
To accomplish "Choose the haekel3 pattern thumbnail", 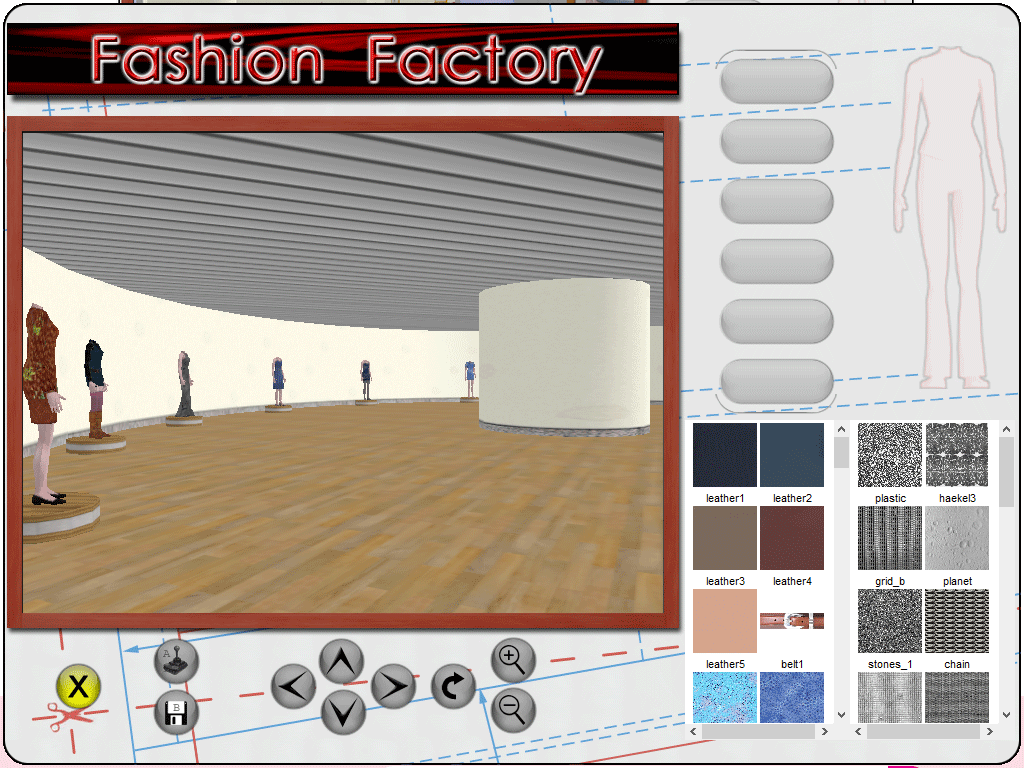I will click(x=957, y=455).
